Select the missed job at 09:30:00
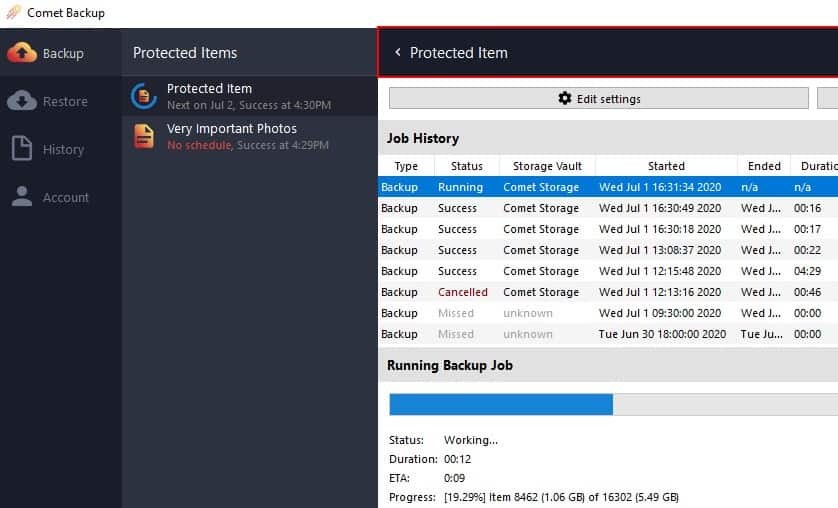Screen dimensions: 838x508 click(608, 313)
